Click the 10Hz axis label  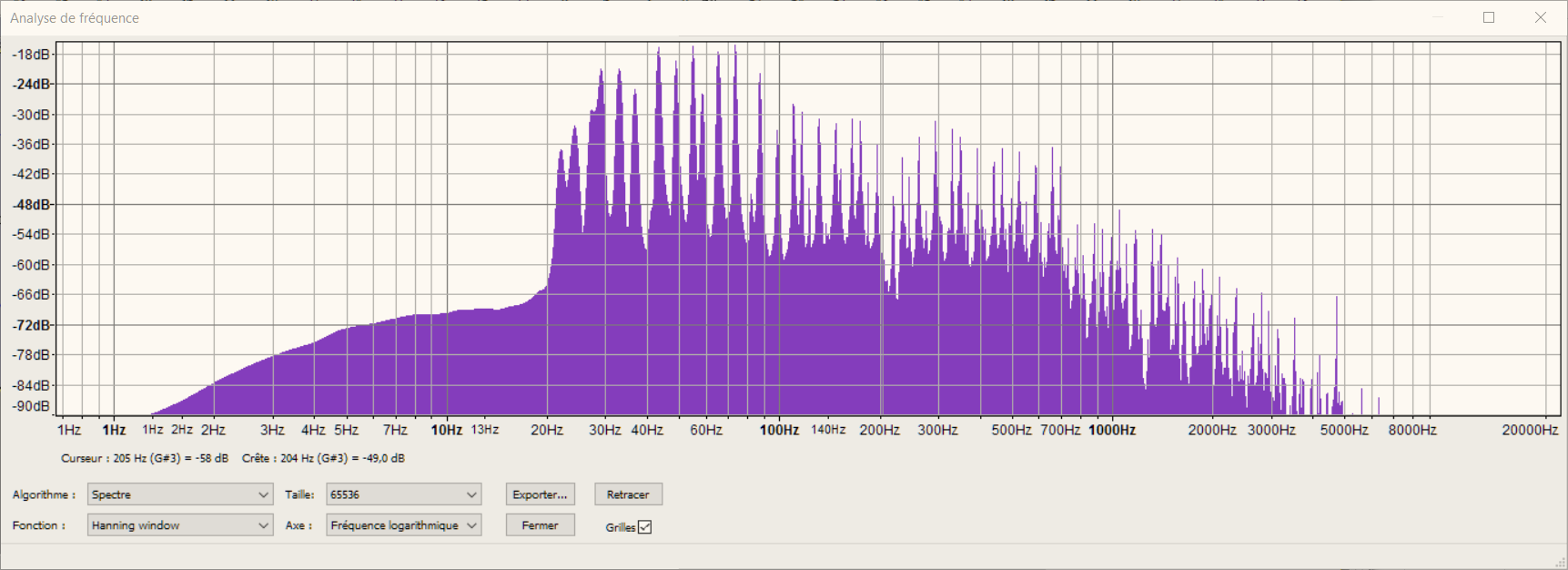(x=447, y=430)
